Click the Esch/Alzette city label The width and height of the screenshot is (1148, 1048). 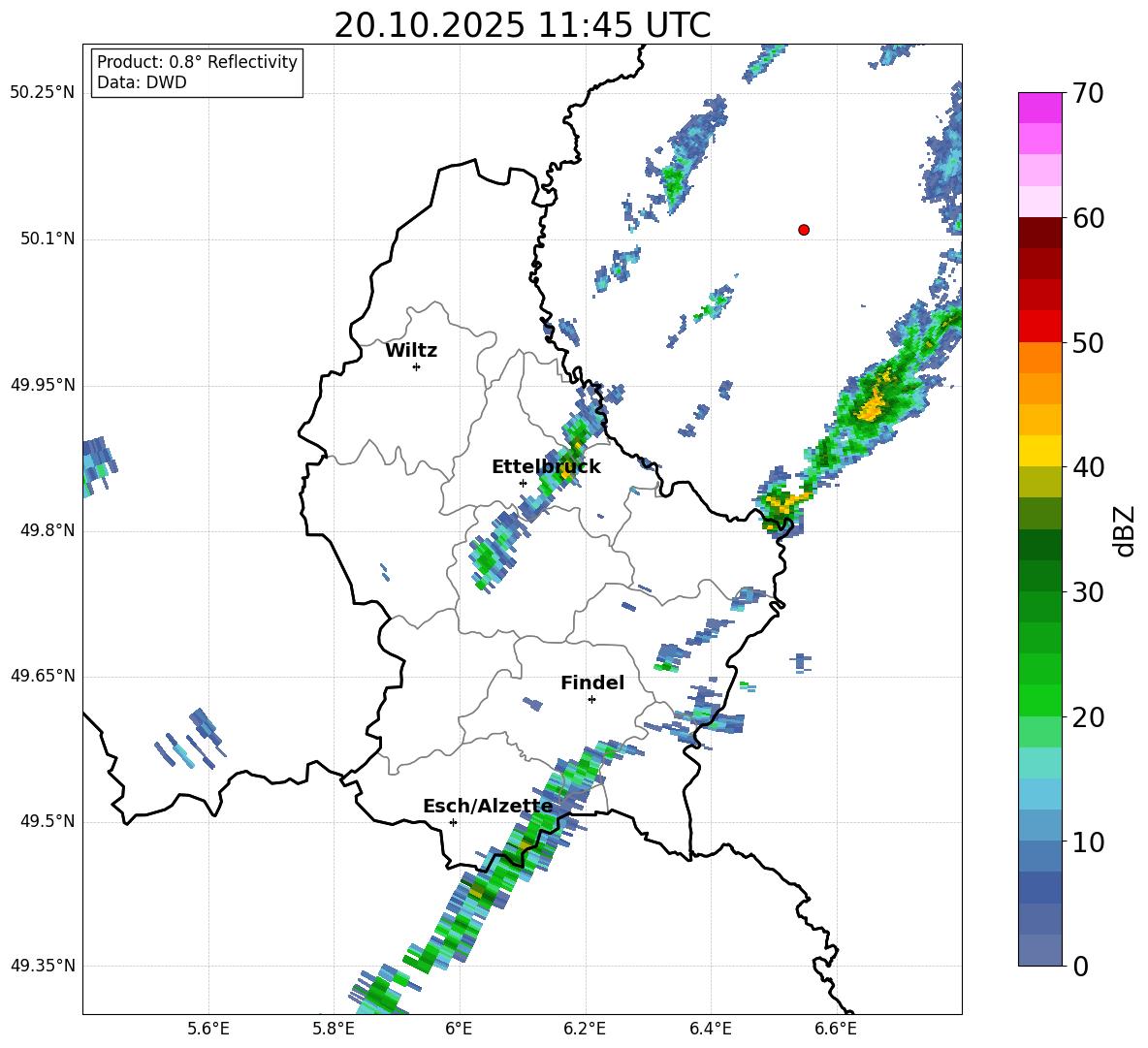(488, 806)
